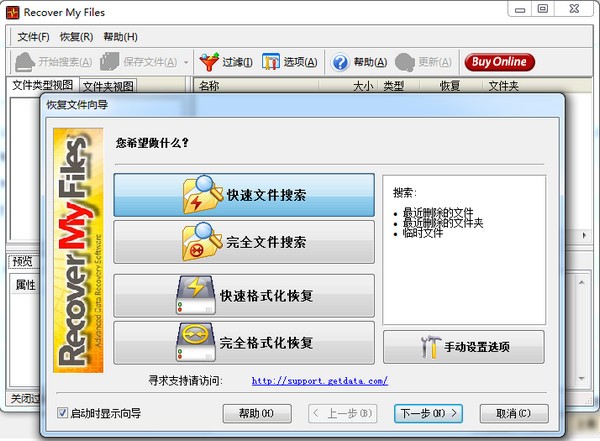The height and width of the screenshot is (441, 600).
Task: Open the 帮助(H) menu
Action: [121, 37]
